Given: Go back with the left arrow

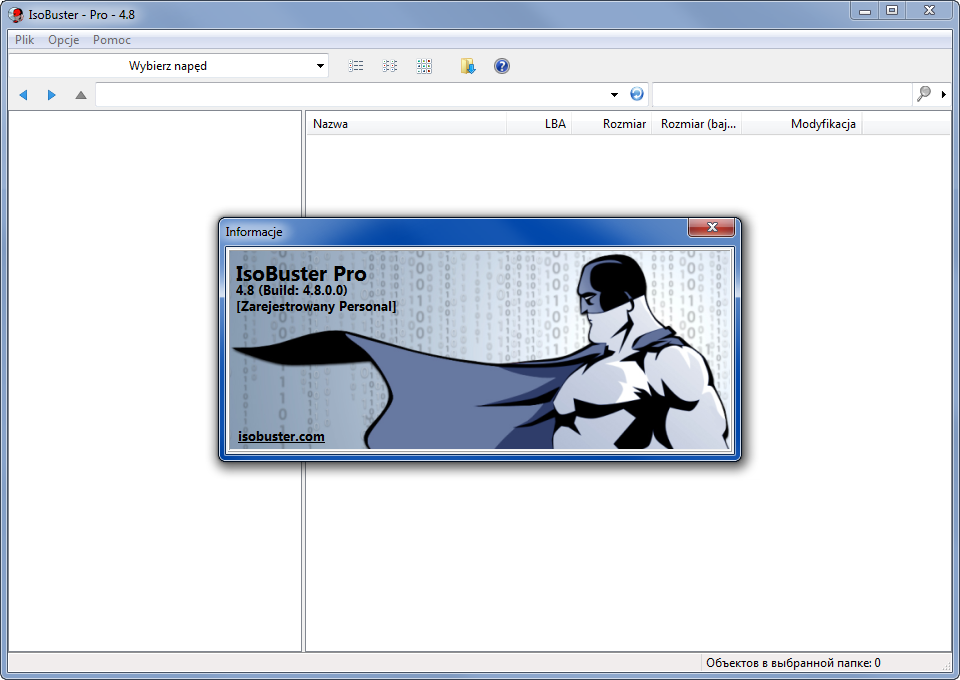Looking at the screenshot, I should pyautogui.click(x=23, y=95).
